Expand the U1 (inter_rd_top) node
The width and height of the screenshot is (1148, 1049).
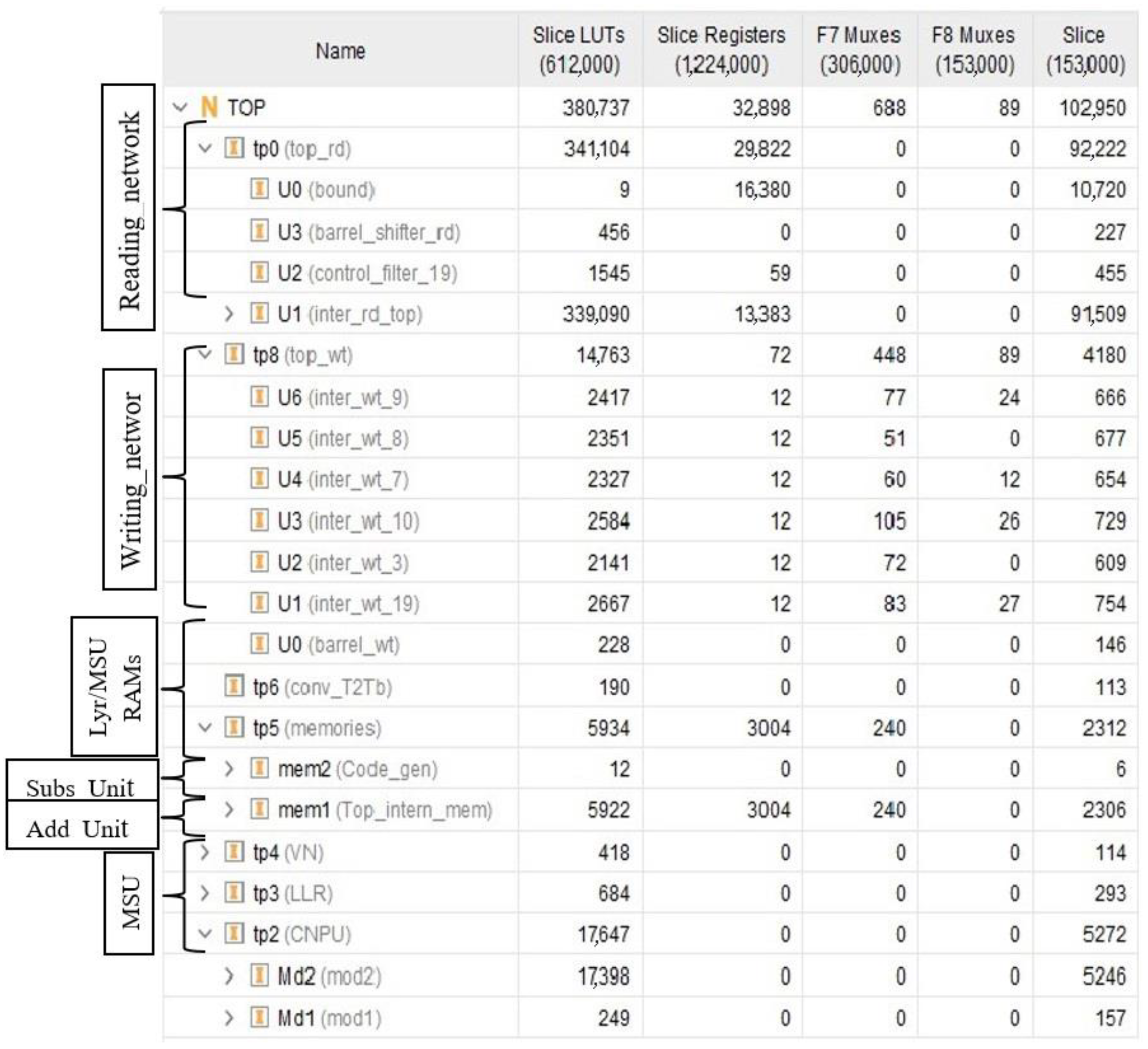(229, 314)
